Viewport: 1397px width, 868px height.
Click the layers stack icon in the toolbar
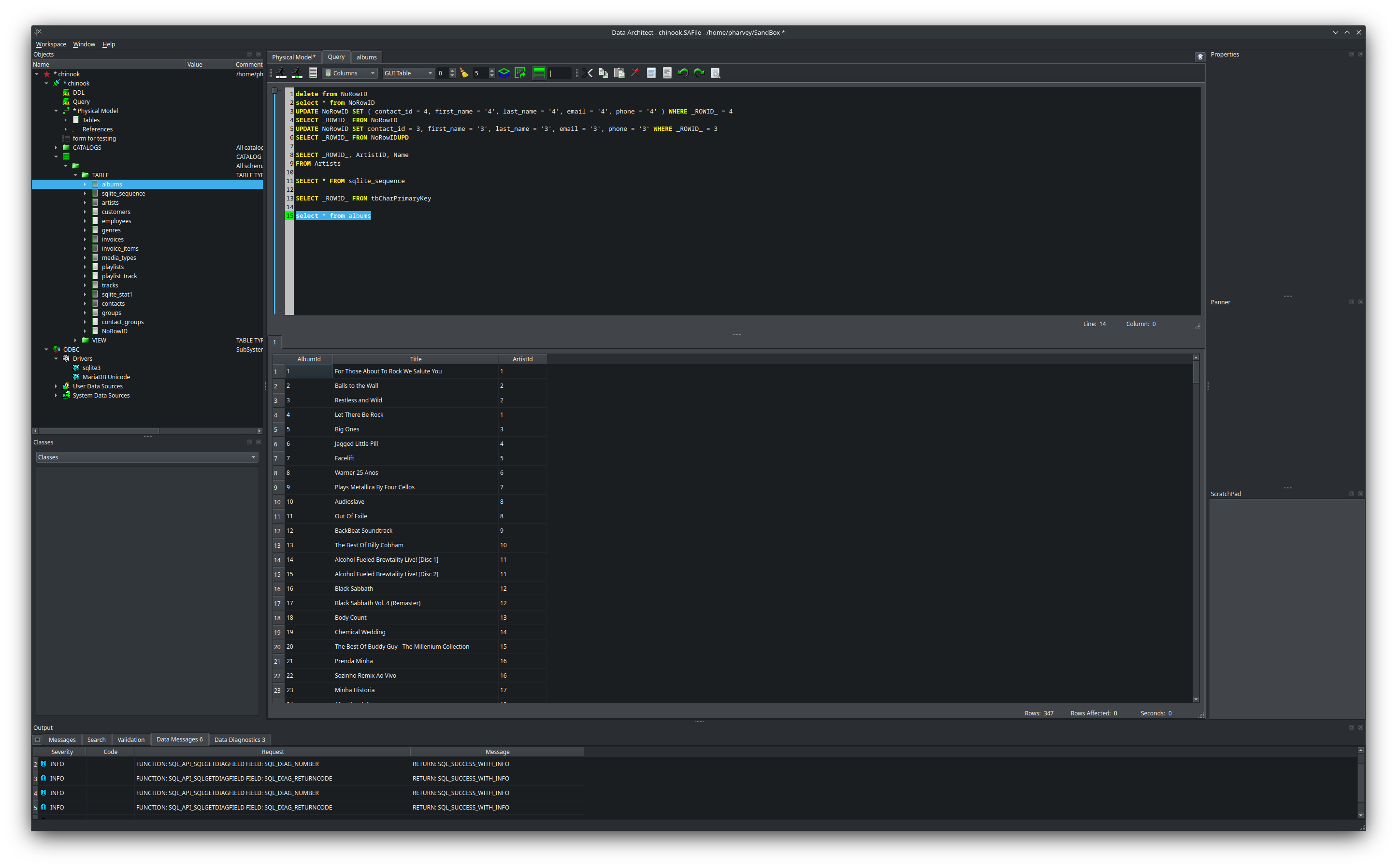(x=504, y=73)
